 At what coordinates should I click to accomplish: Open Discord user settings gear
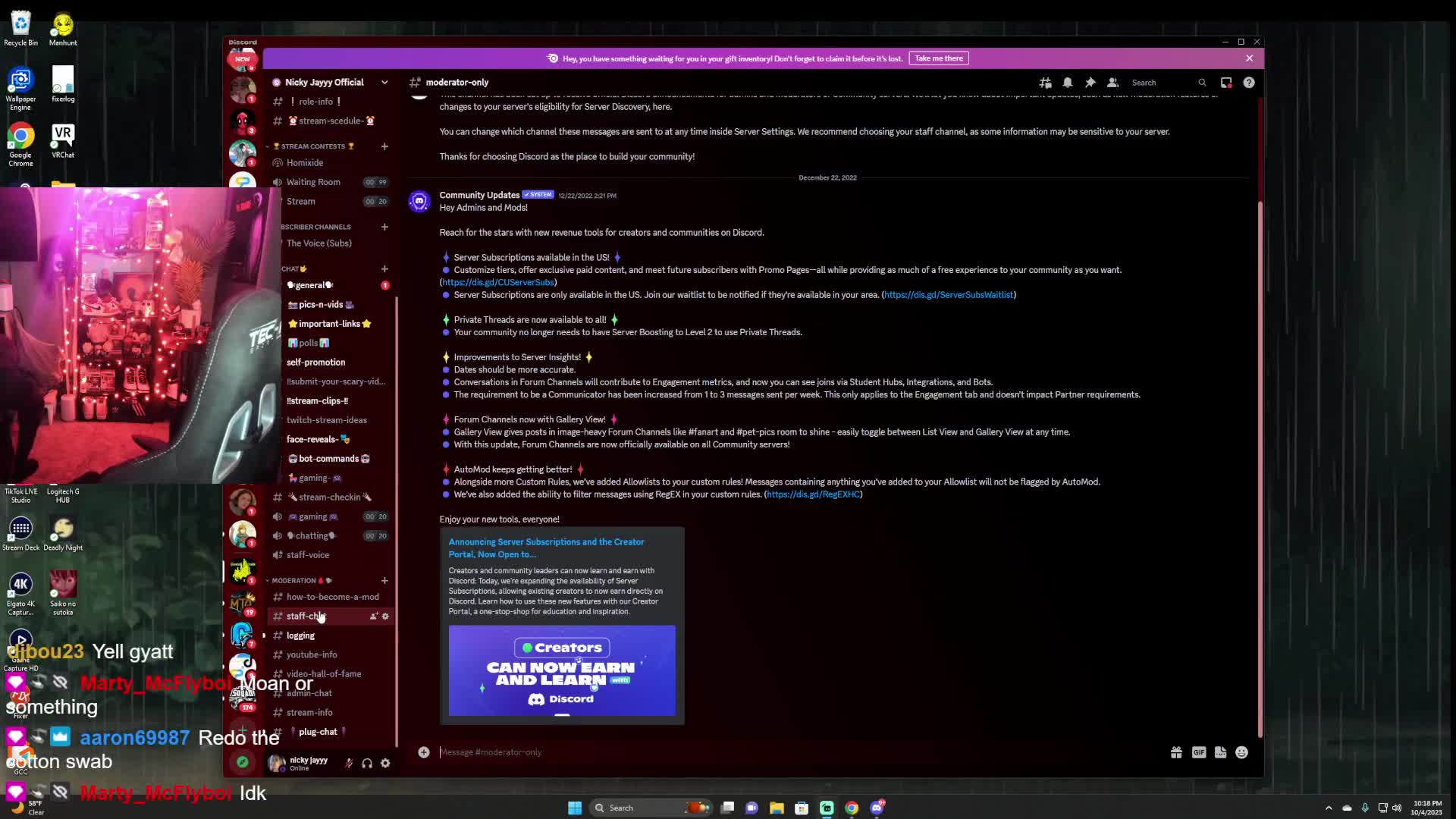pos(385,763)
